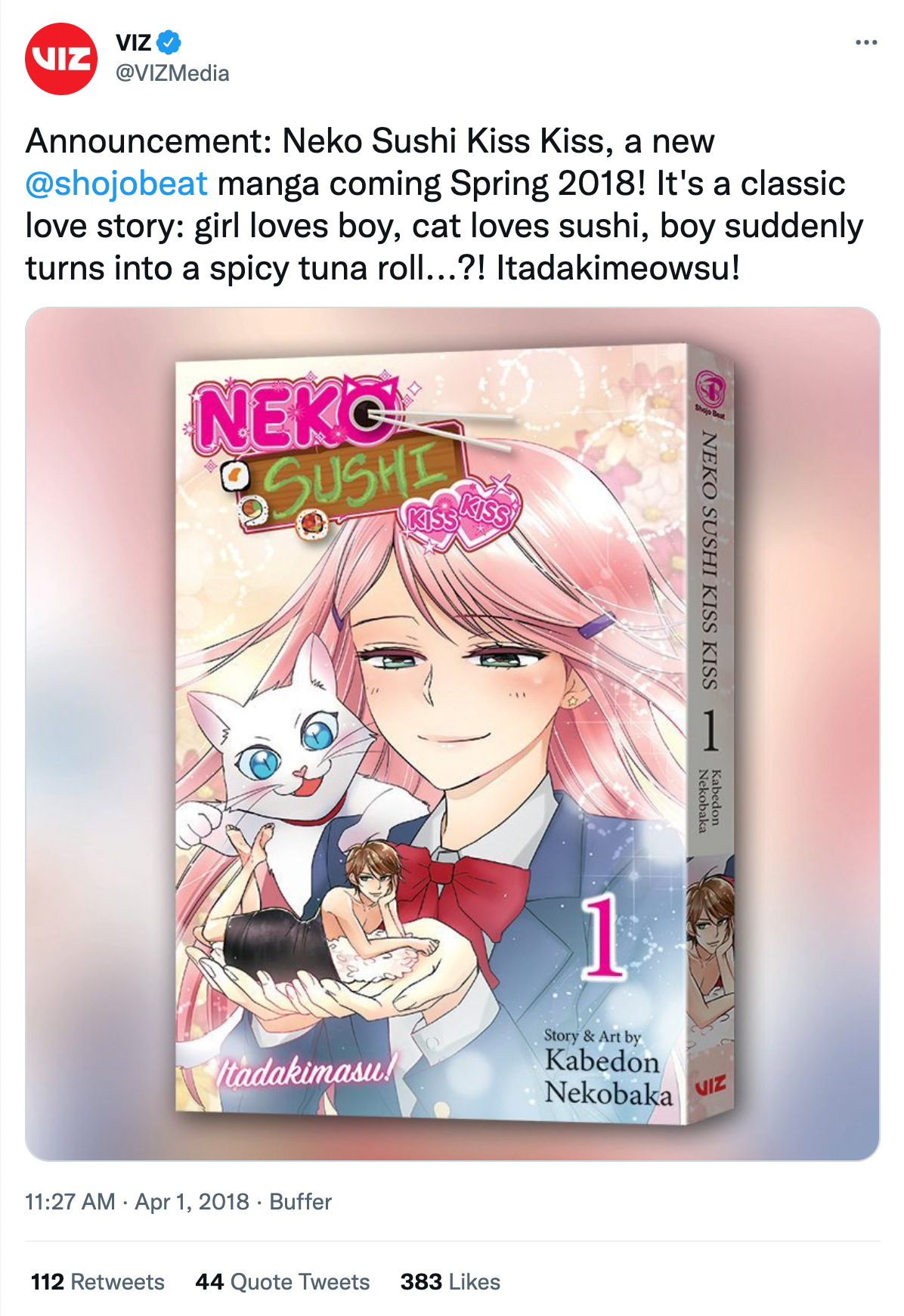
Task: Click the VIZ display name
Action: click(x=134, y=42)
